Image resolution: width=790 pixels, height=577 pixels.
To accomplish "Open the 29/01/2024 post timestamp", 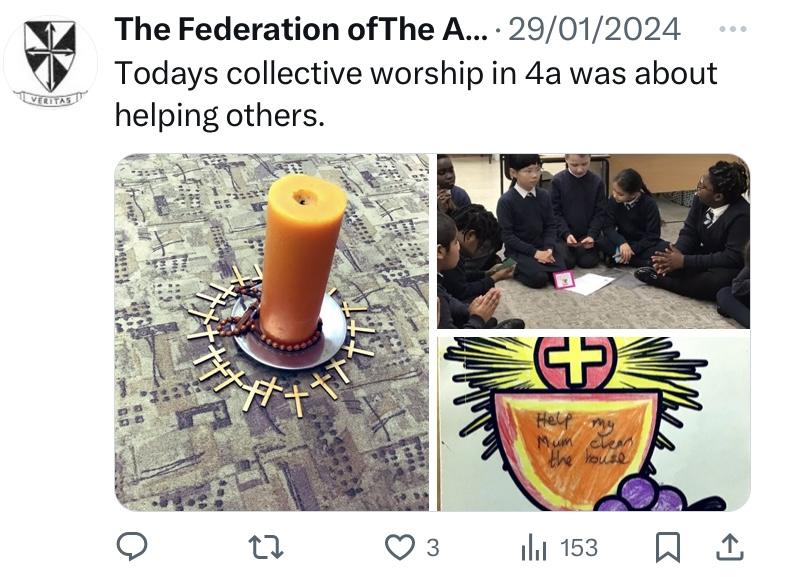I will click(594, 29).
